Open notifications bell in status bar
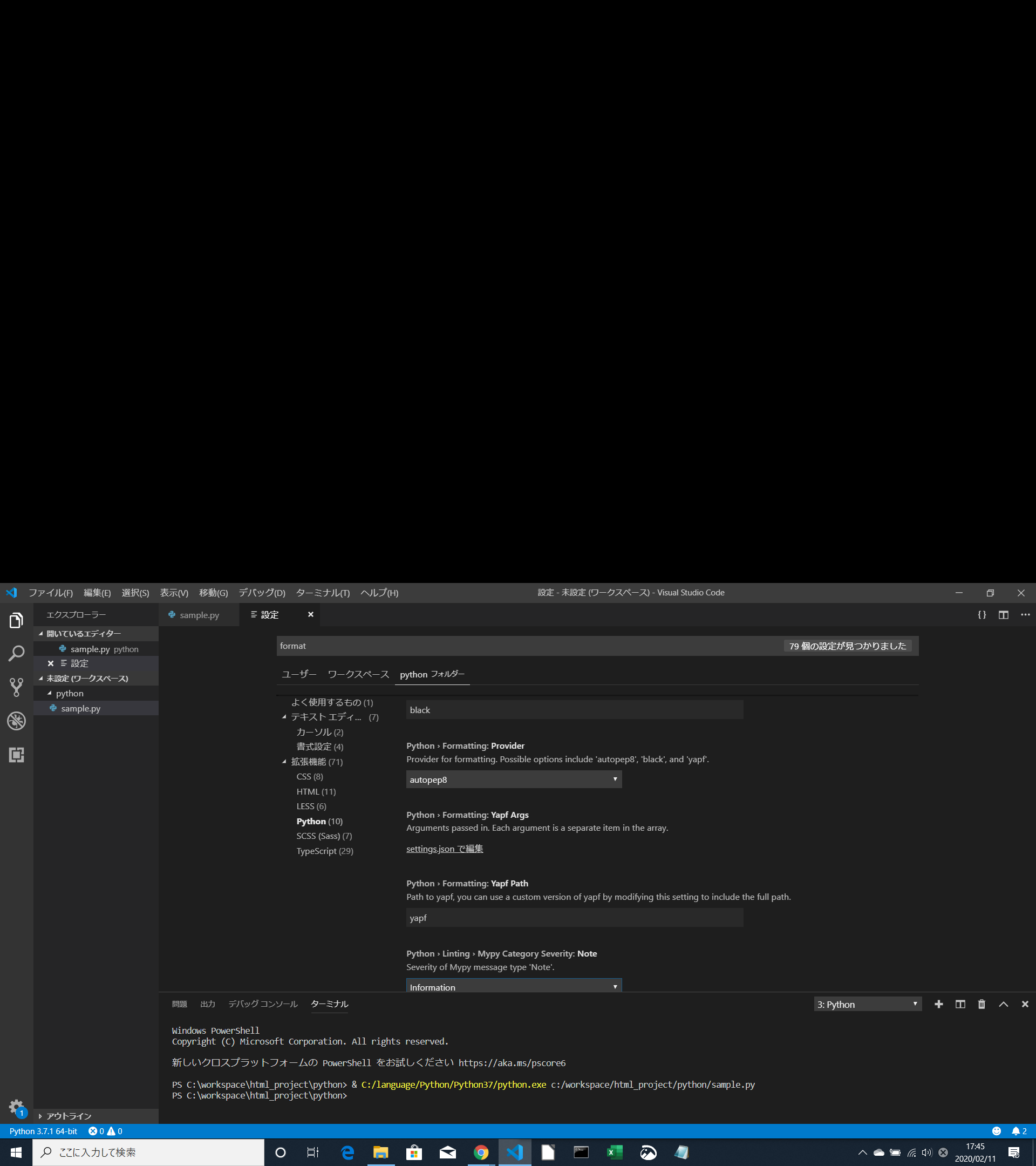 (1019, 1130)
